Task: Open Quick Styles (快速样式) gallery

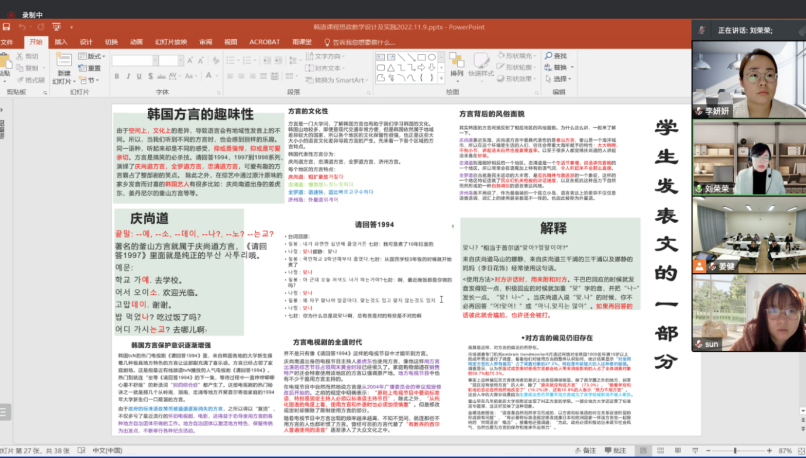Action: 480,65
